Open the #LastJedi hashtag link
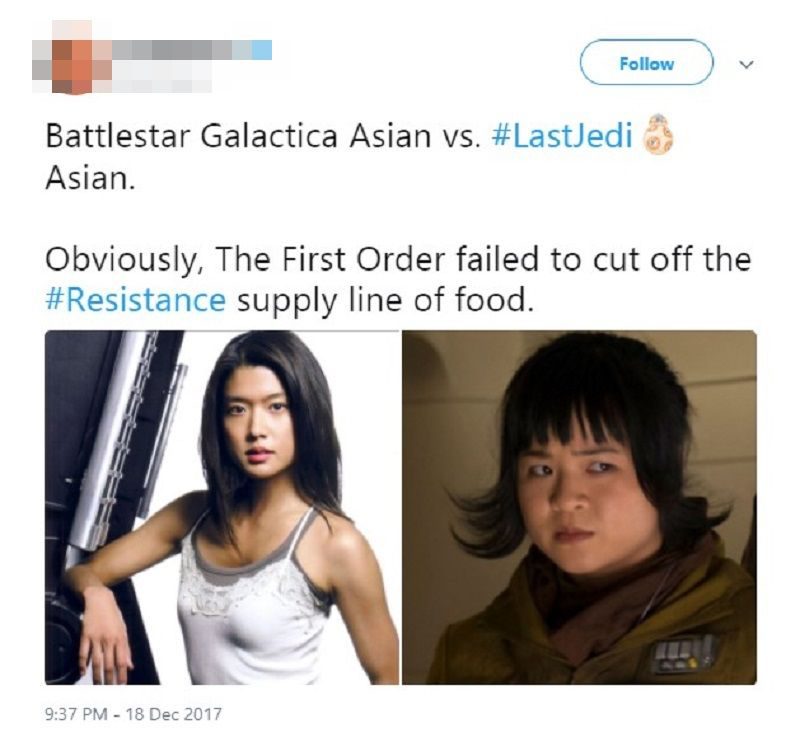 pyautogui.click(x=562, y=136)
